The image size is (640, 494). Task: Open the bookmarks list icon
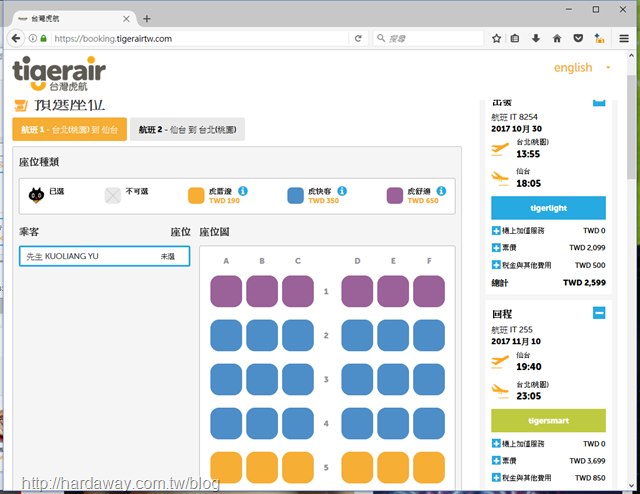tap(515, 38)
